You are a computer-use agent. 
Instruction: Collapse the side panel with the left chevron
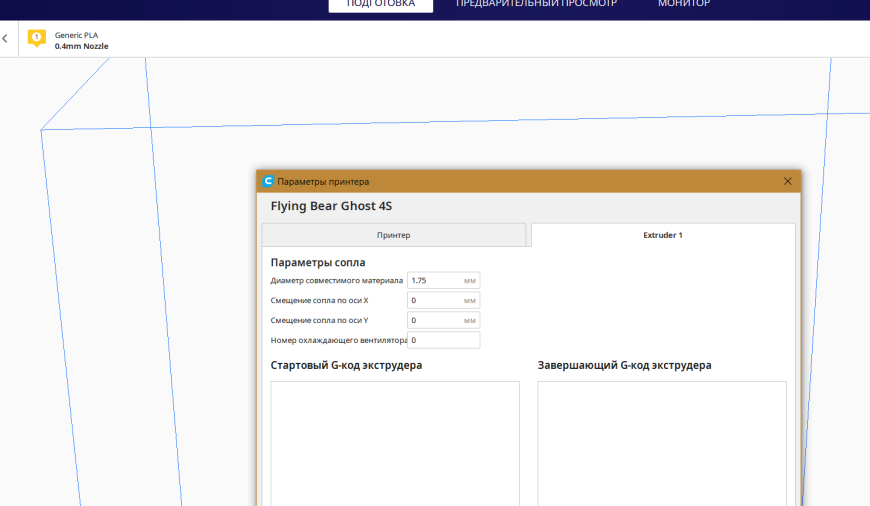(5, 39)
